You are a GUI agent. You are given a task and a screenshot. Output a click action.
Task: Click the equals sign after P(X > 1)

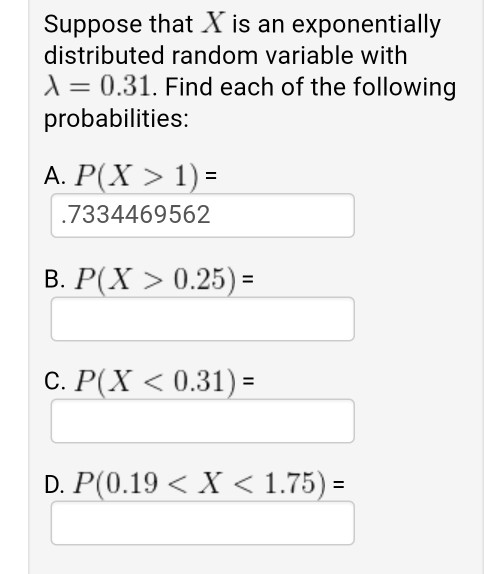pos(211,175)
